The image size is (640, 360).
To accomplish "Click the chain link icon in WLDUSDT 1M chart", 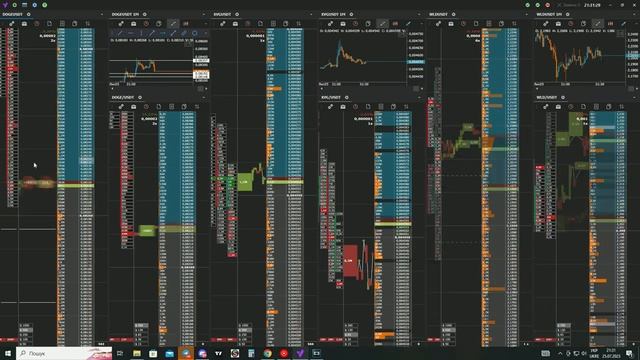I will (546, 24).
